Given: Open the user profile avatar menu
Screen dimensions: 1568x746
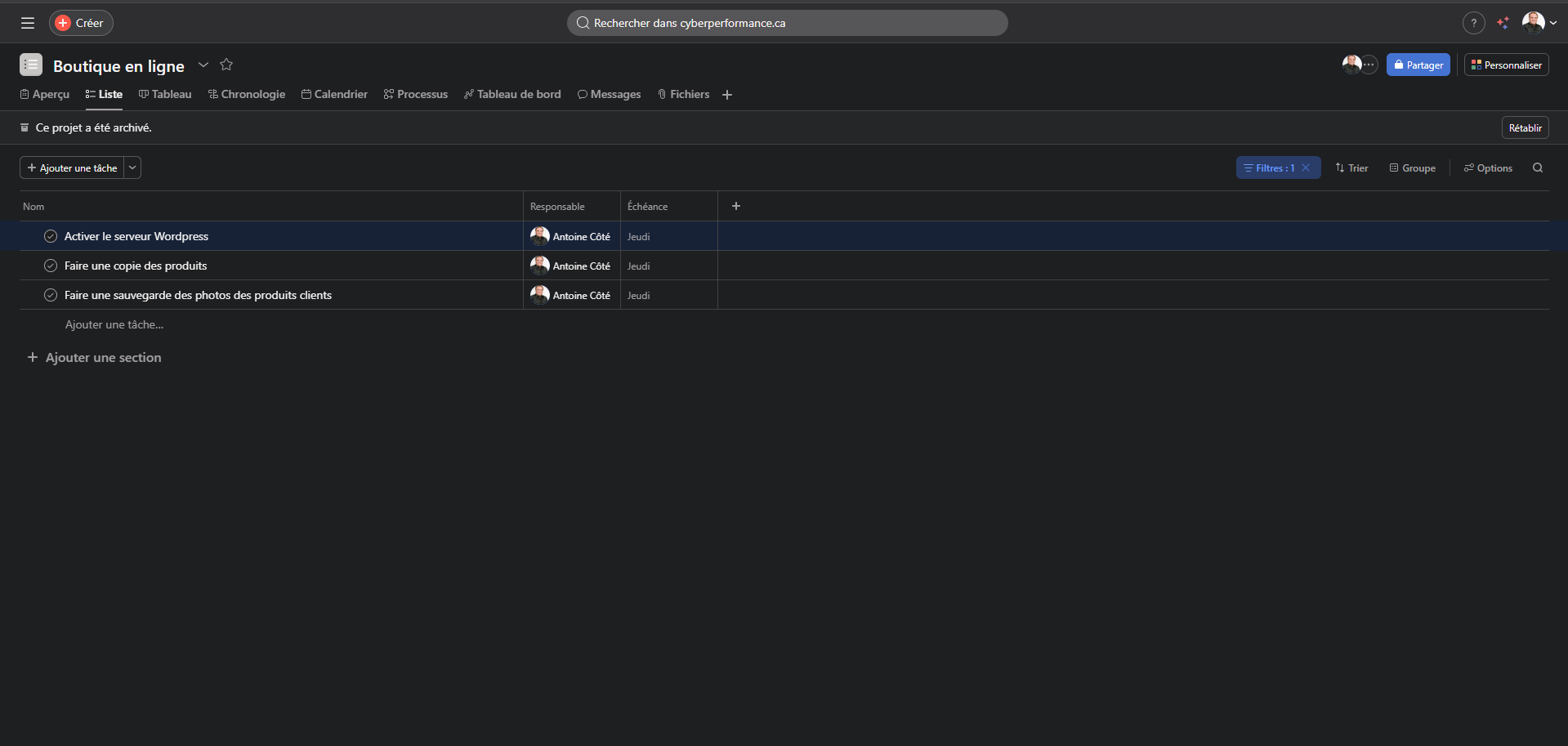Looking at the screenshot, I should pos(1539,23).
